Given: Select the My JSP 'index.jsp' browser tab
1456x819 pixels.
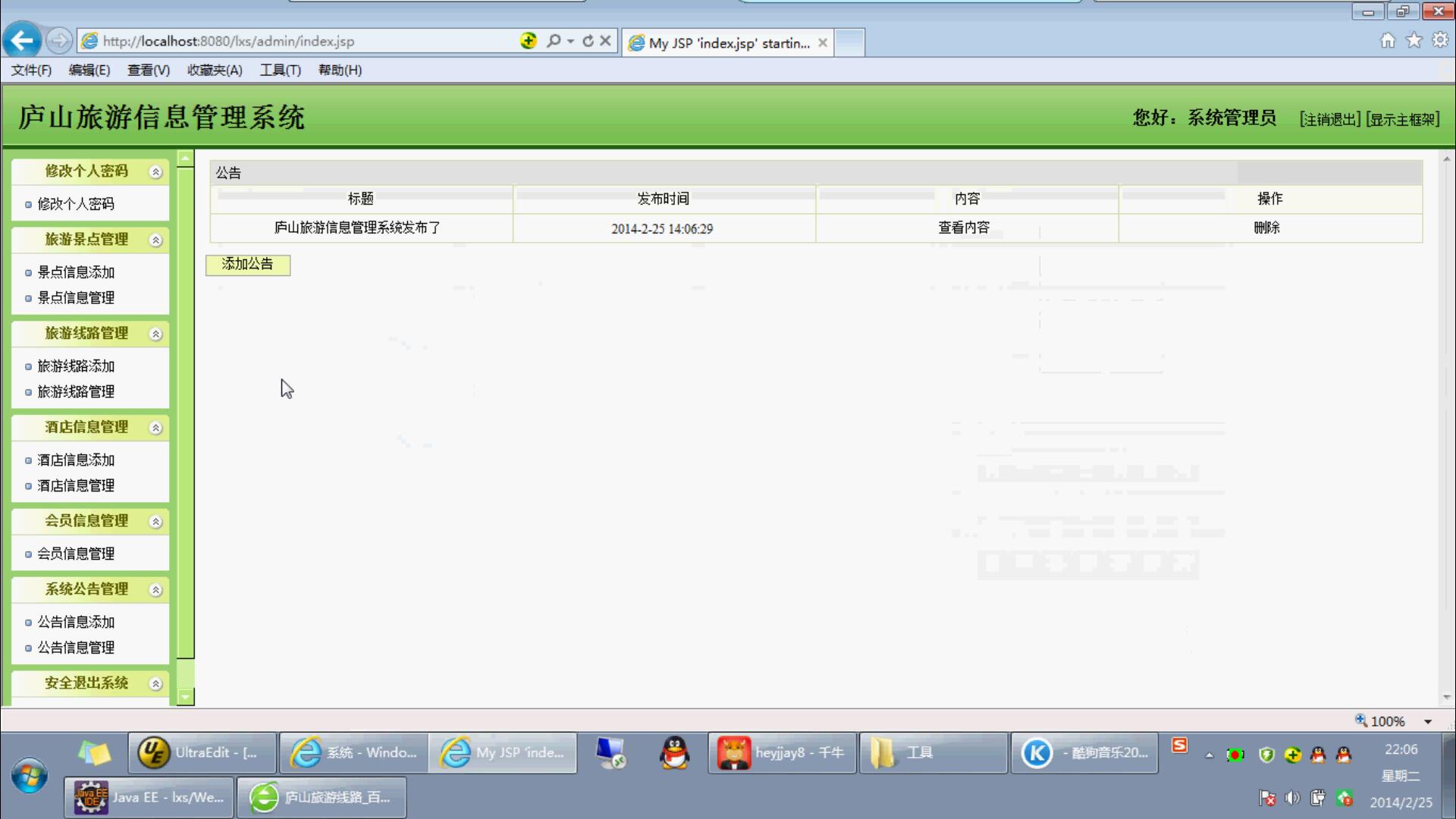Looking at the screenshot, I should 728,43.
